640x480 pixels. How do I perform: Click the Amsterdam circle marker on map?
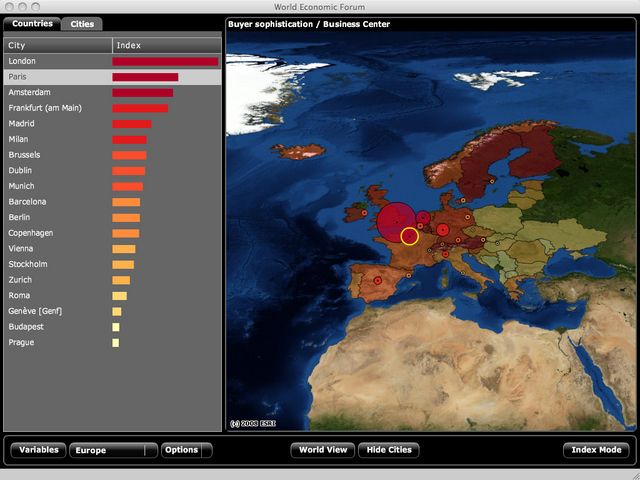422,218
